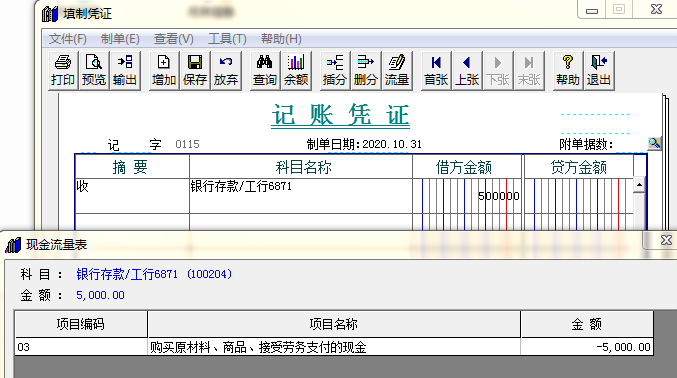Click 制单日期 value 2020.10.31
Image resolution: width=677 pixels, height=378 pixels.
pyautogui.click(x=392, y=144)
